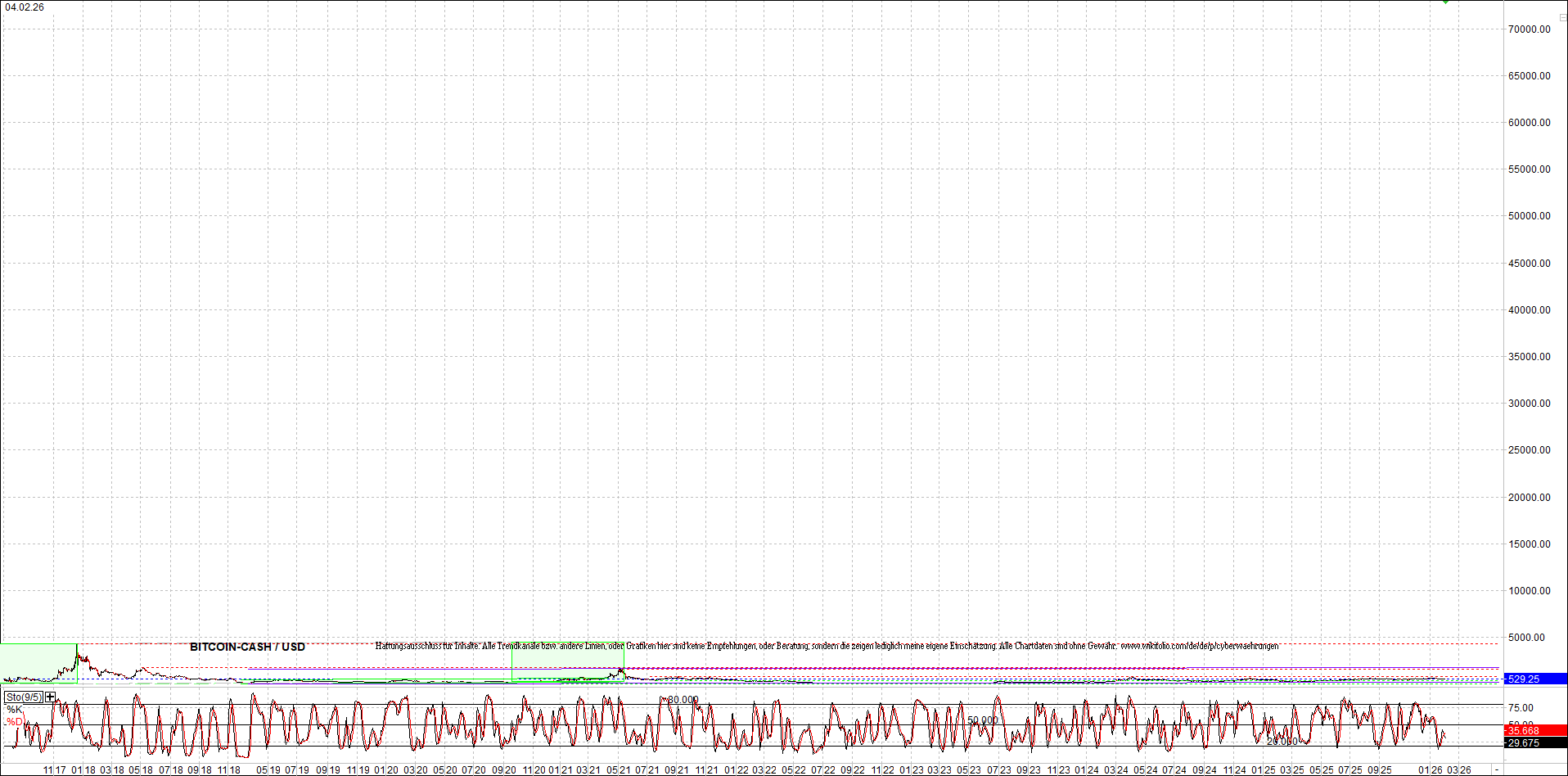The height and width of the screenshot is (776, 1568).
Task: Click the 80.000 stochastic level label
Action: pos(683,700)
